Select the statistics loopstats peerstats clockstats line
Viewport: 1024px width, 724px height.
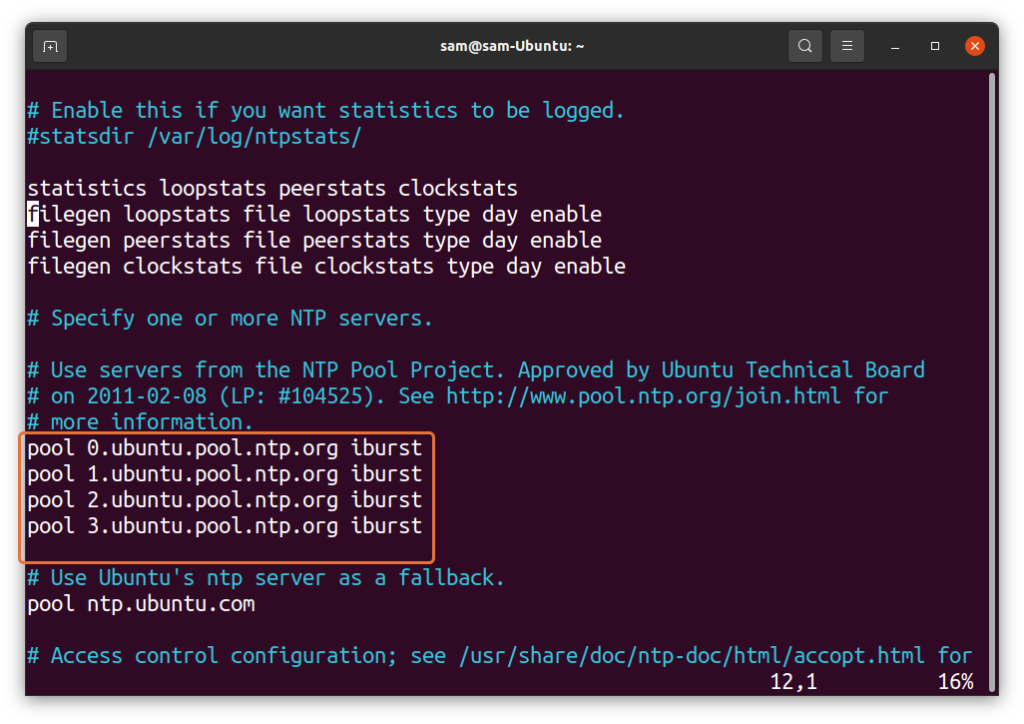[x=272, y=188]
